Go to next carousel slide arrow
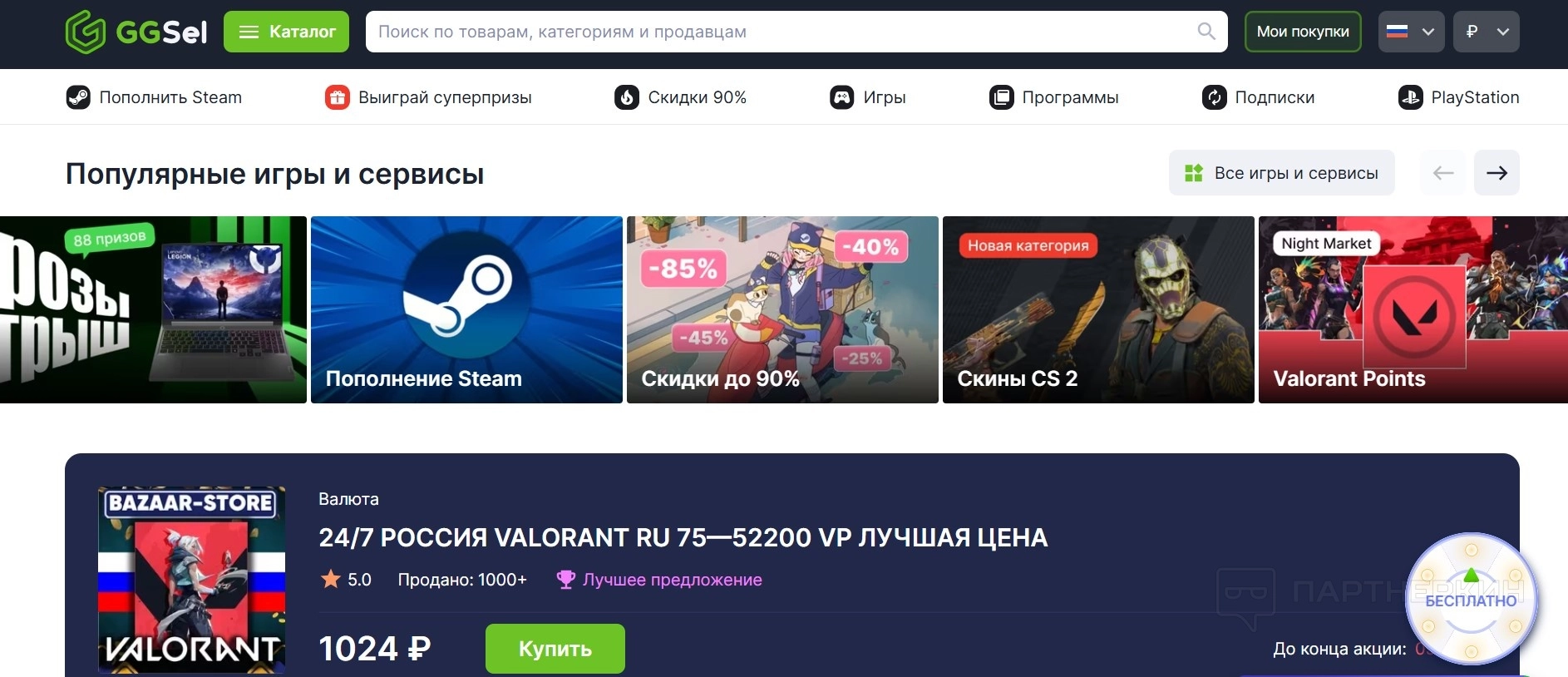Screen dimensions: 1568x677 (x=1497, y=173)
